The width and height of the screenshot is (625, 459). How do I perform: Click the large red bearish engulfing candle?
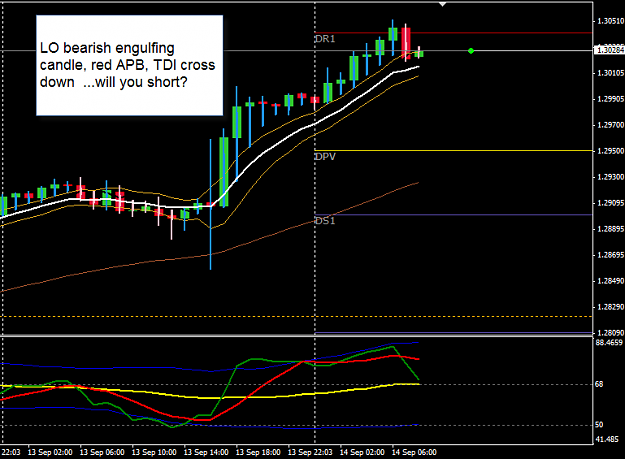[406, 43]
